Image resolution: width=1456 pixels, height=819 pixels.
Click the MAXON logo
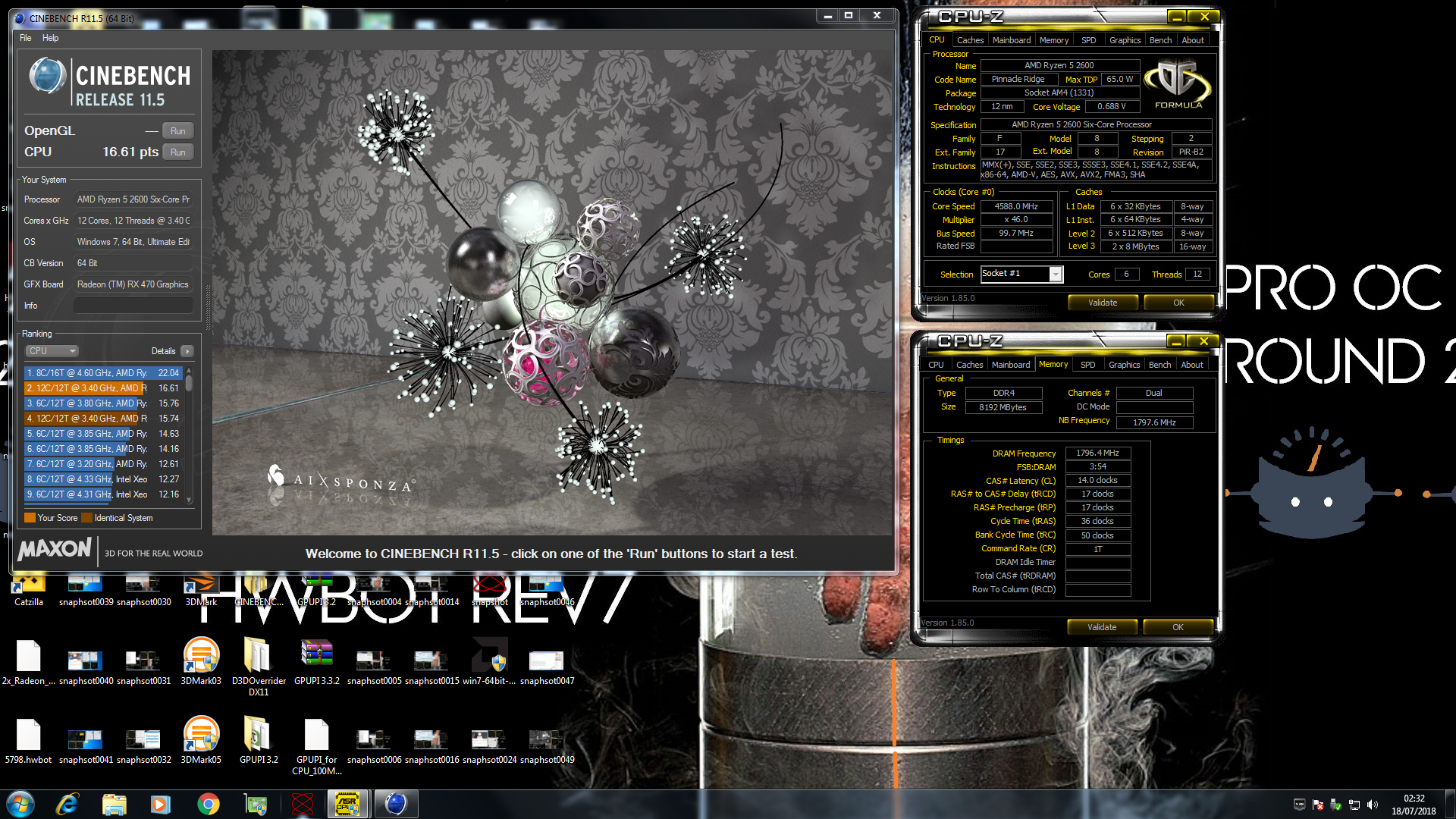point(55,549)
